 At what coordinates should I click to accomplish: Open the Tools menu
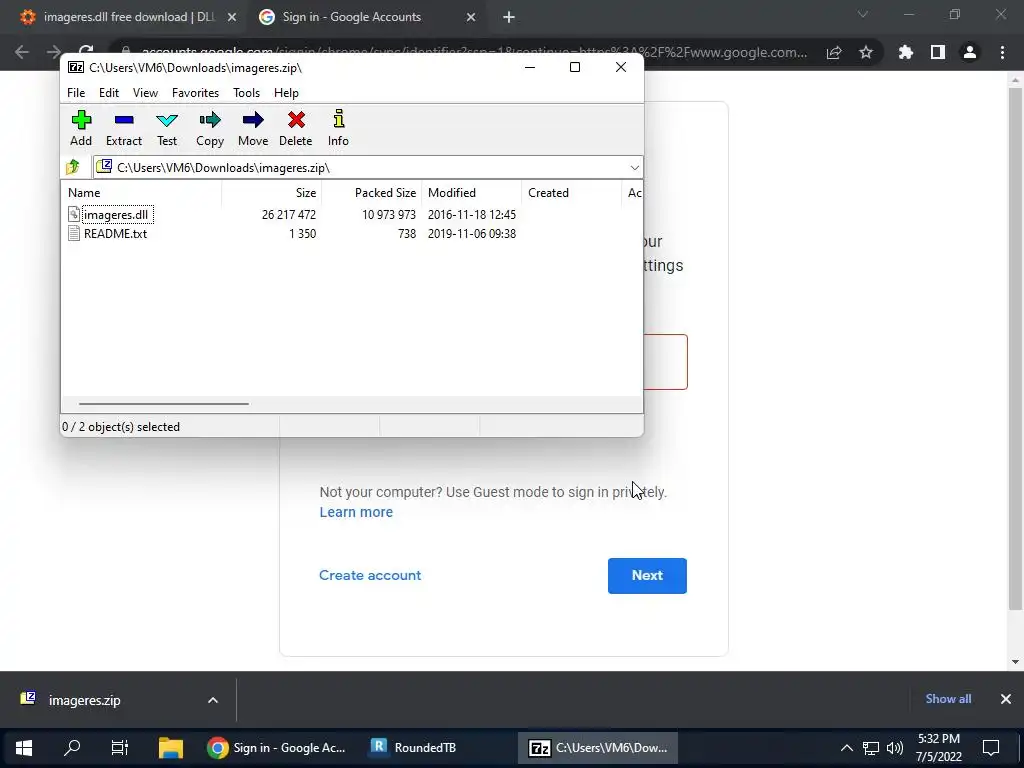[246, 93]
